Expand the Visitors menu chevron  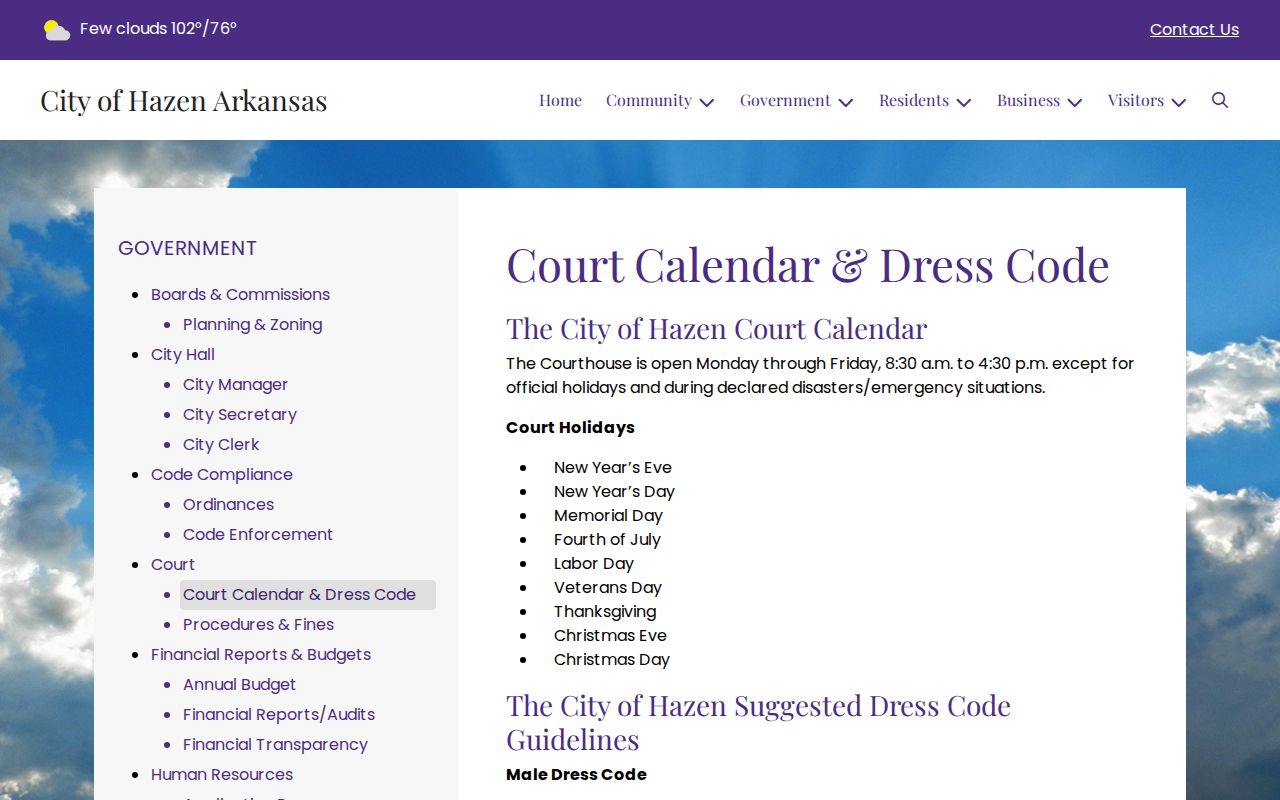pos(1179,102)
